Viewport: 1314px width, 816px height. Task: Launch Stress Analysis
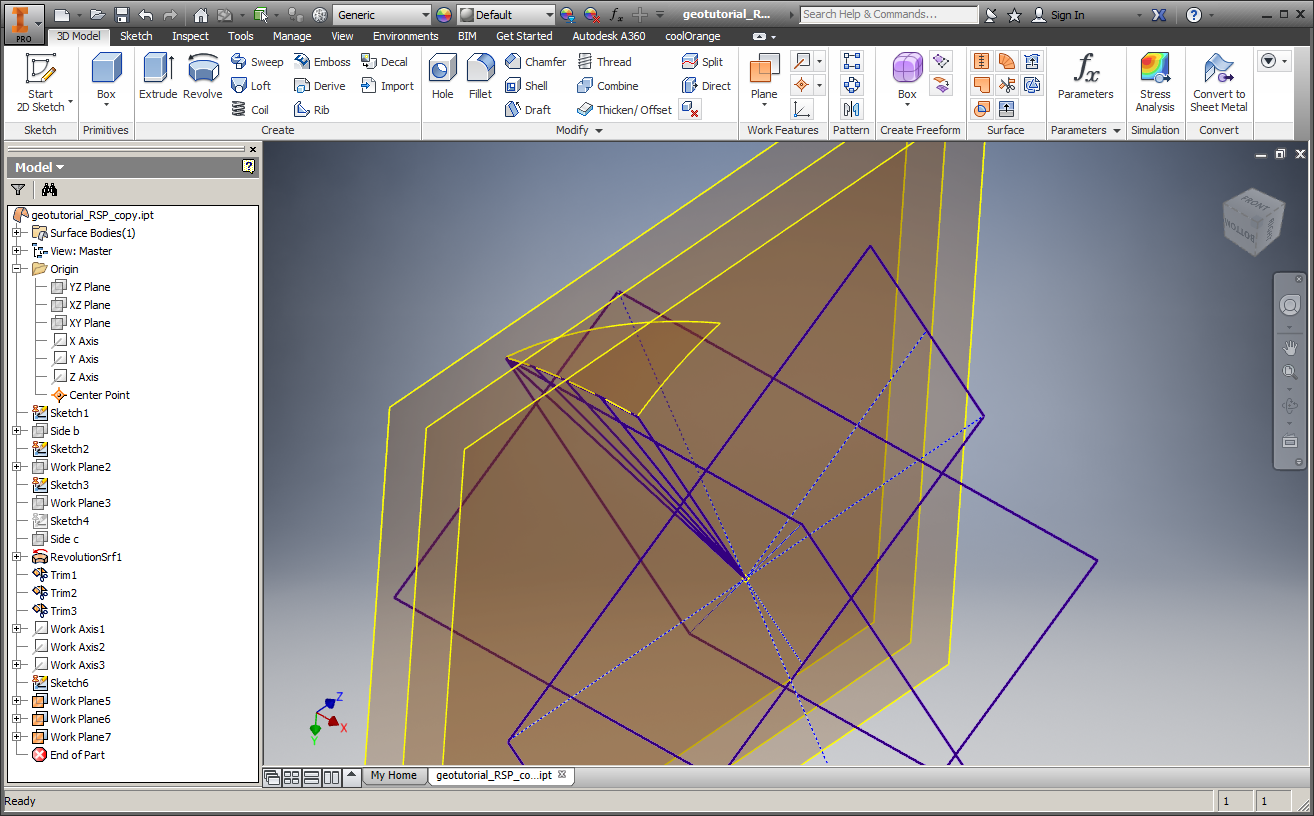(1155, 83)
